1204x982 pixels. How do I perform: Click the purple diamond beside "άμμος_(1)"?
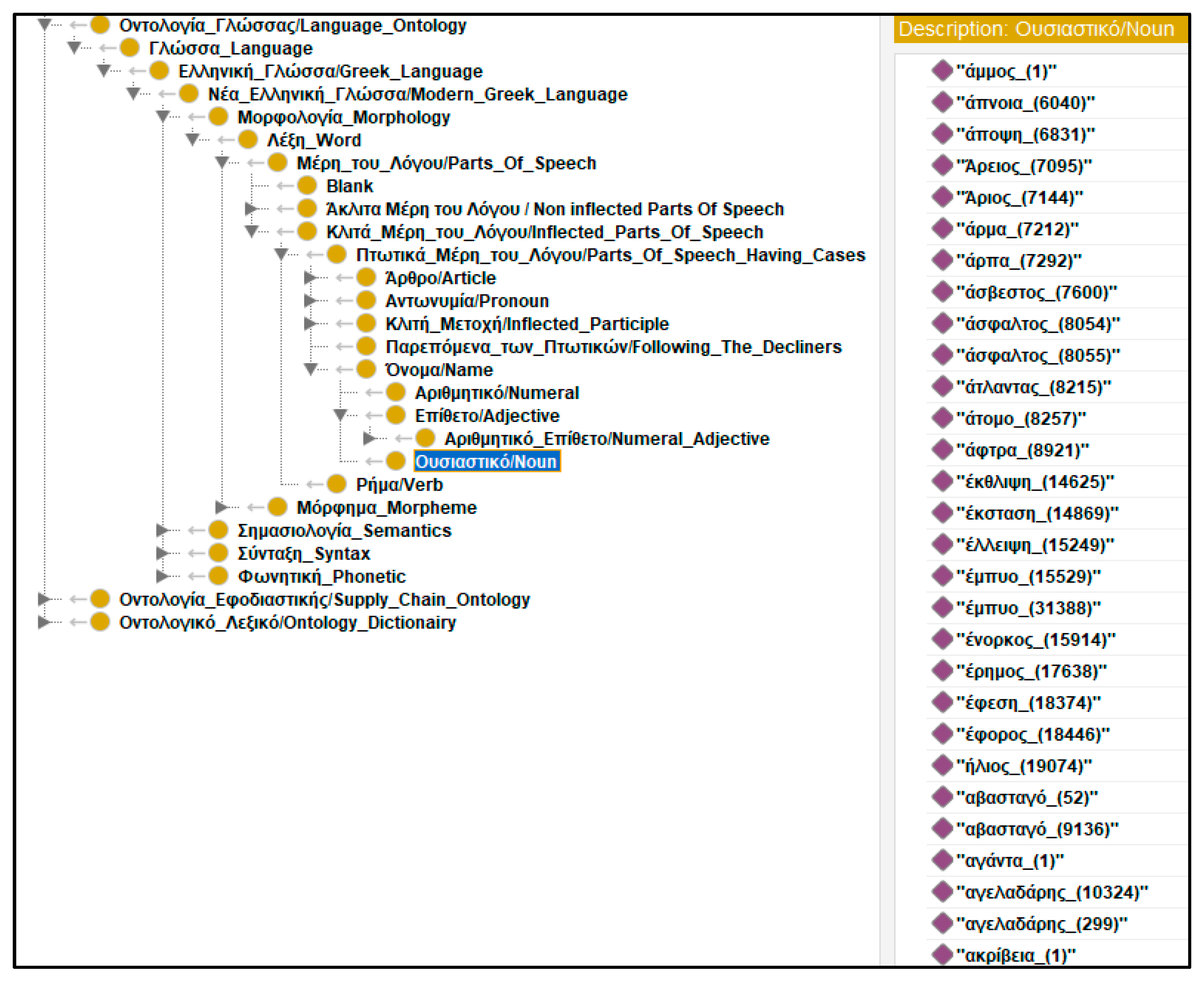point(942,71)
